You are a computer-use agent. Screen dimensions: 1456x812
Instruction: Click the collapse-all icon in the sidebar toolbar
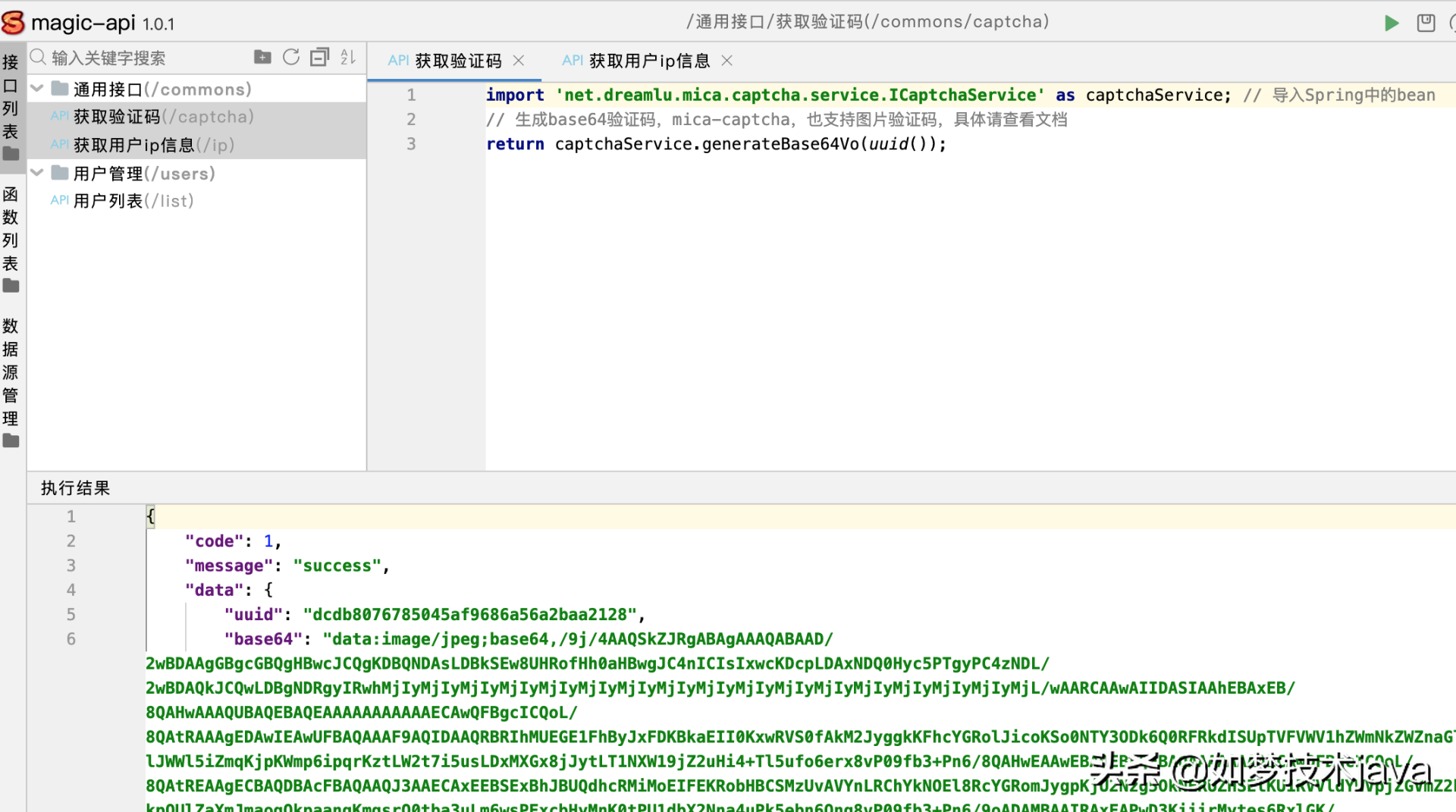[320, 57]
